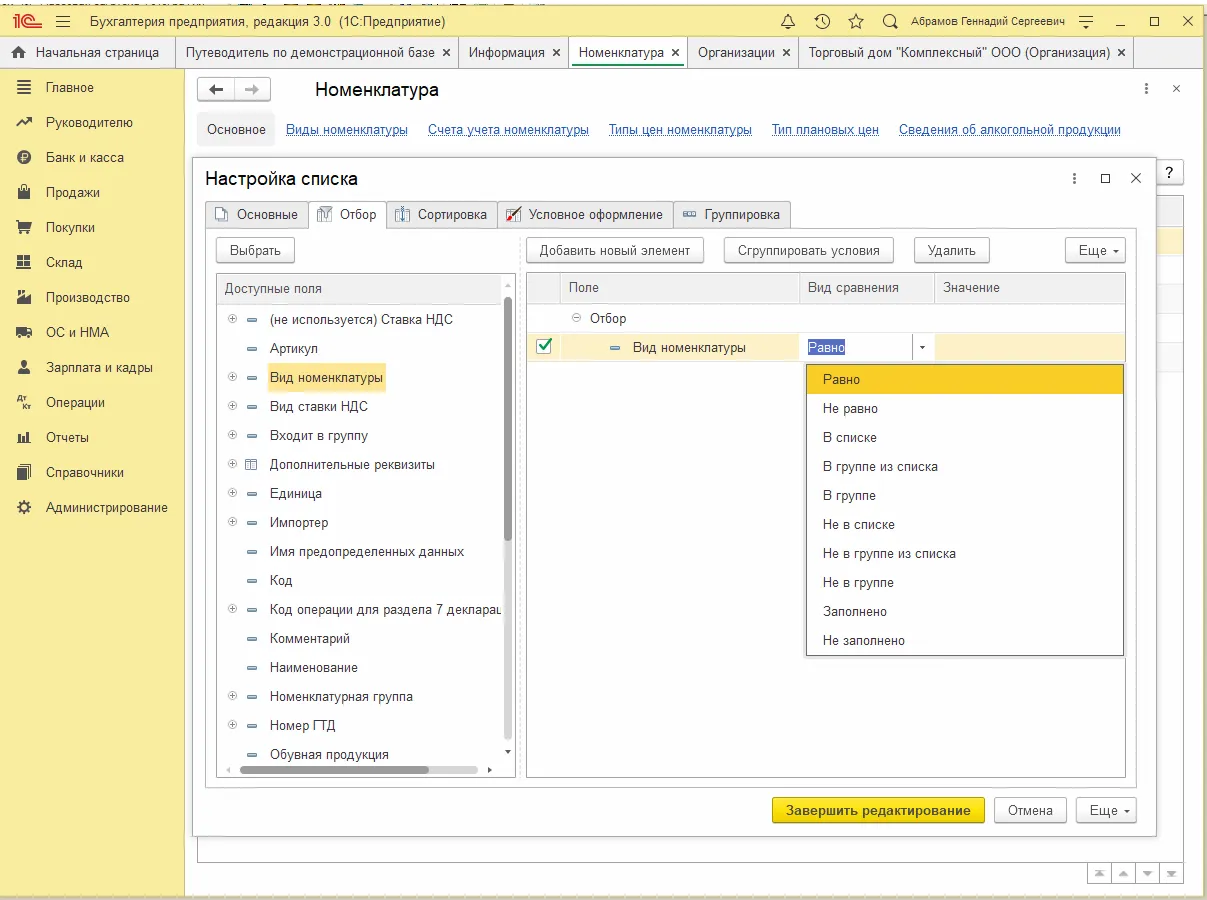
Task: Go to Банк и касса section
Action: [x=85, y=158]
